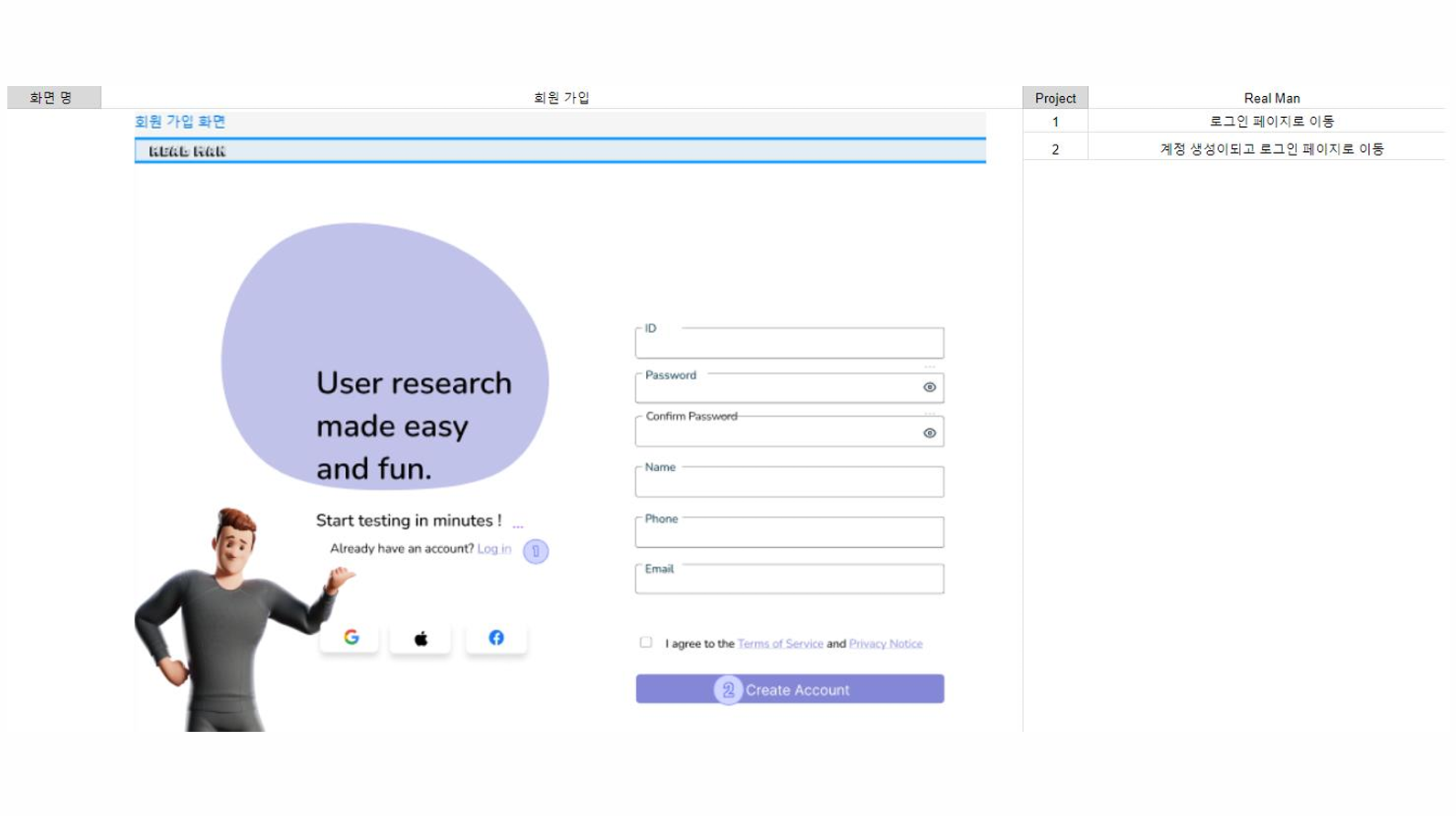This screenshot has height=816, width=1456.
Task: Click the numbered marker 1 beside Log in
Action: click(x=535, y=552)
